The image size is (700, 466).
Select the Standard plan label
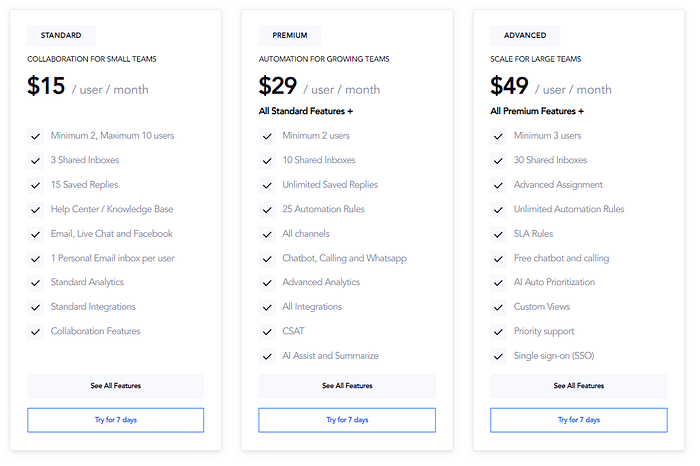(x=61, y=36)
